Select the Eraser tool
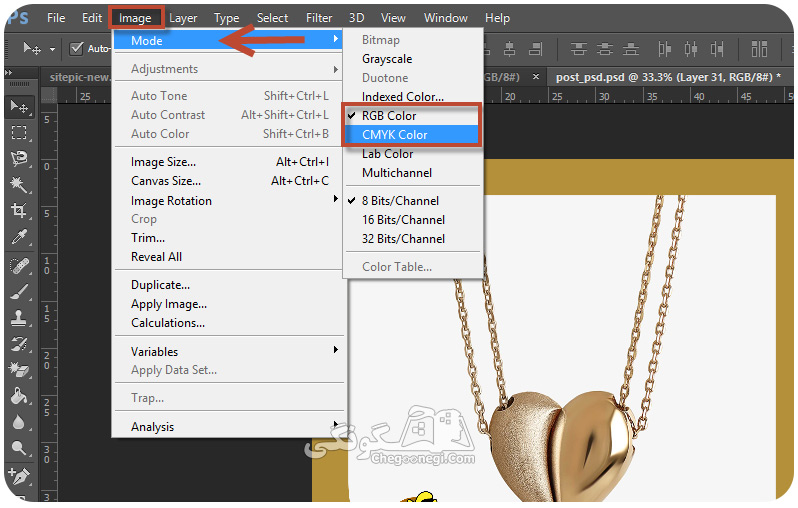The width and height of the screenshot is (798, 508). coord(19,370)
